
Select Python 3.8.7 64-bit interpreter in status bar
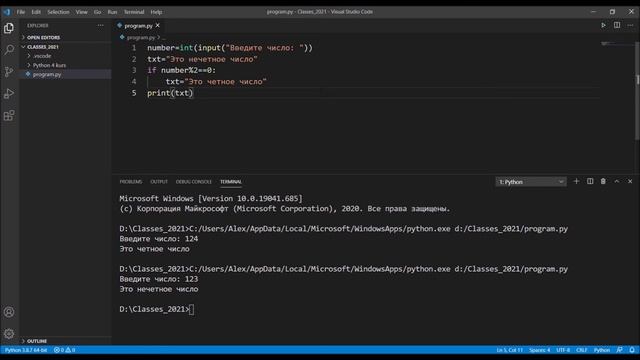coord(26,350)
